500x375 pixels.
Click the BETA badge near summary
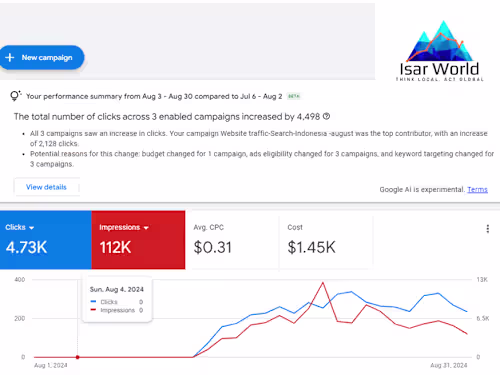click(294, 96)
